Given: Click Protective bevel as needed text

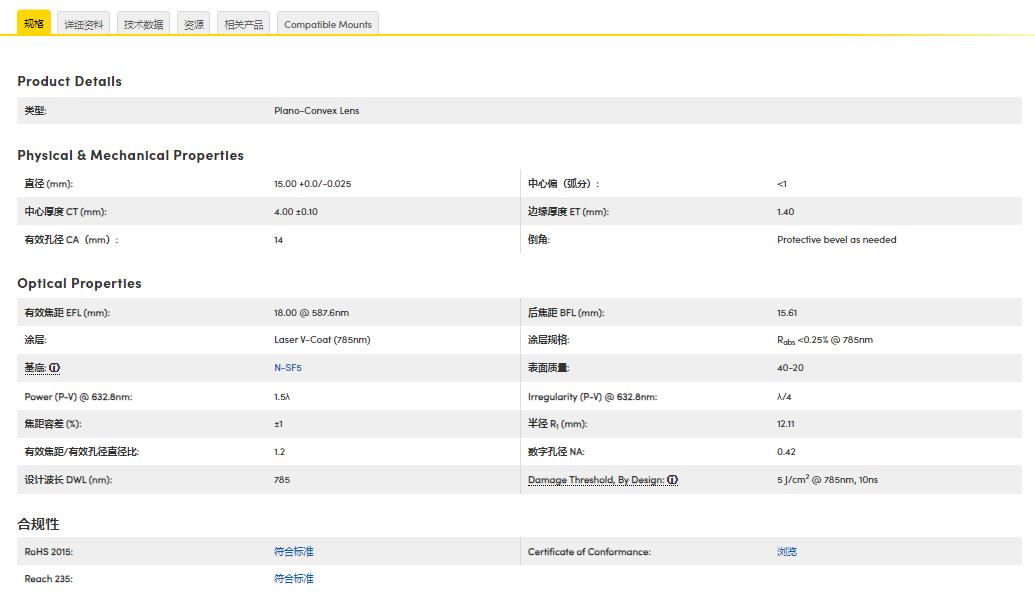Looking at the screenshot, I should tap(836, 240).
